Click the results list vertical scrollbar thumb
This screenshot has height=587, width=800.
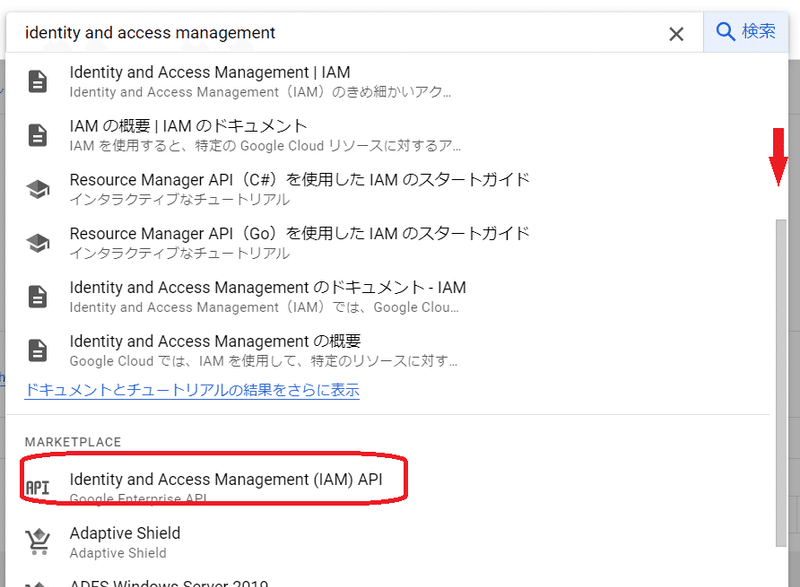781,382
